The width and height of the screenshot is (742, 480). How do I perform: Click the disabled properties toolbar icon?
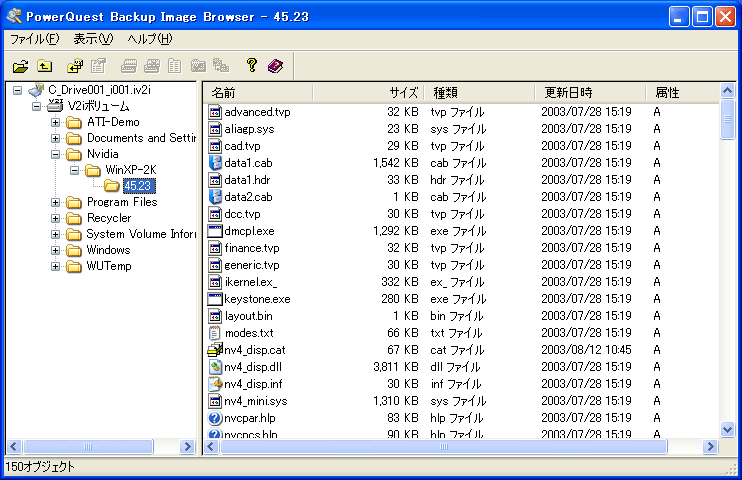pos(99,66)
